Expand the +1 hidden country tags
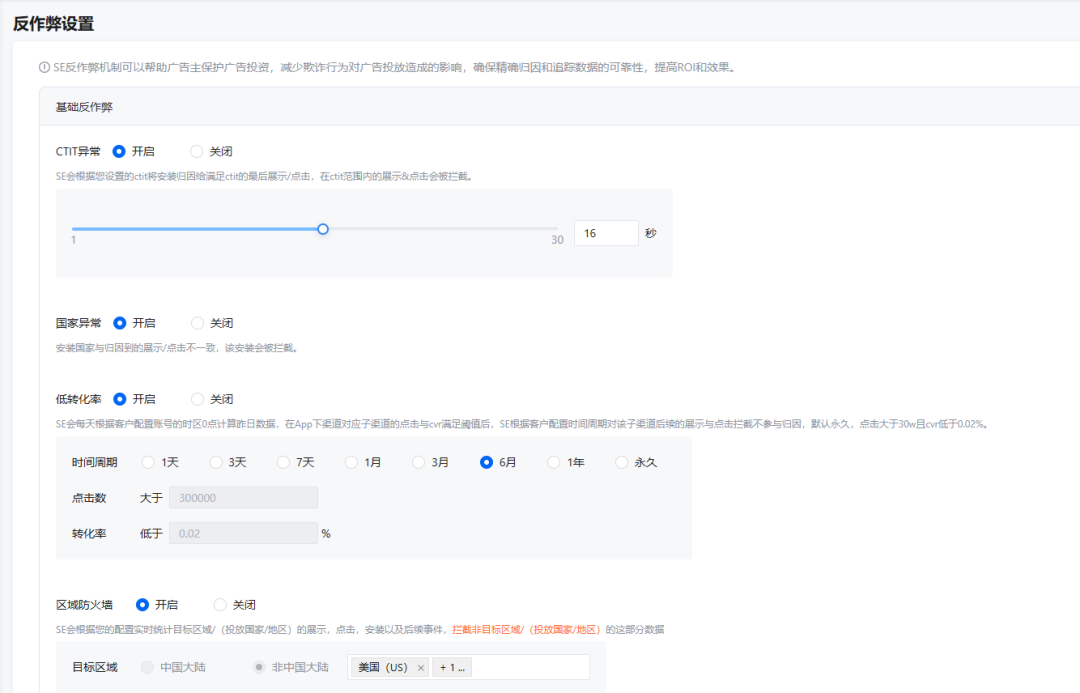The image size is (1080, 693). [451, 666]
